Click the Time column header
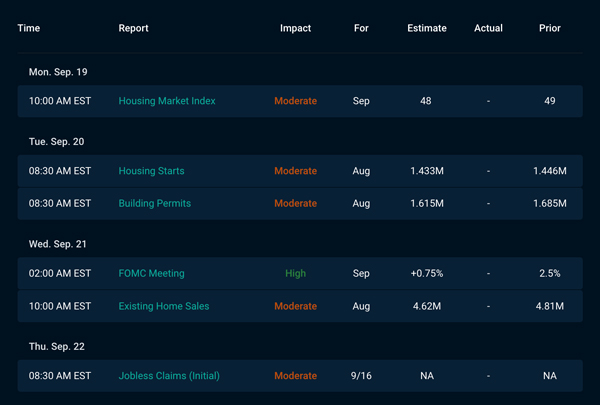Viewport: 600px width, 405px height. [29, 28]
